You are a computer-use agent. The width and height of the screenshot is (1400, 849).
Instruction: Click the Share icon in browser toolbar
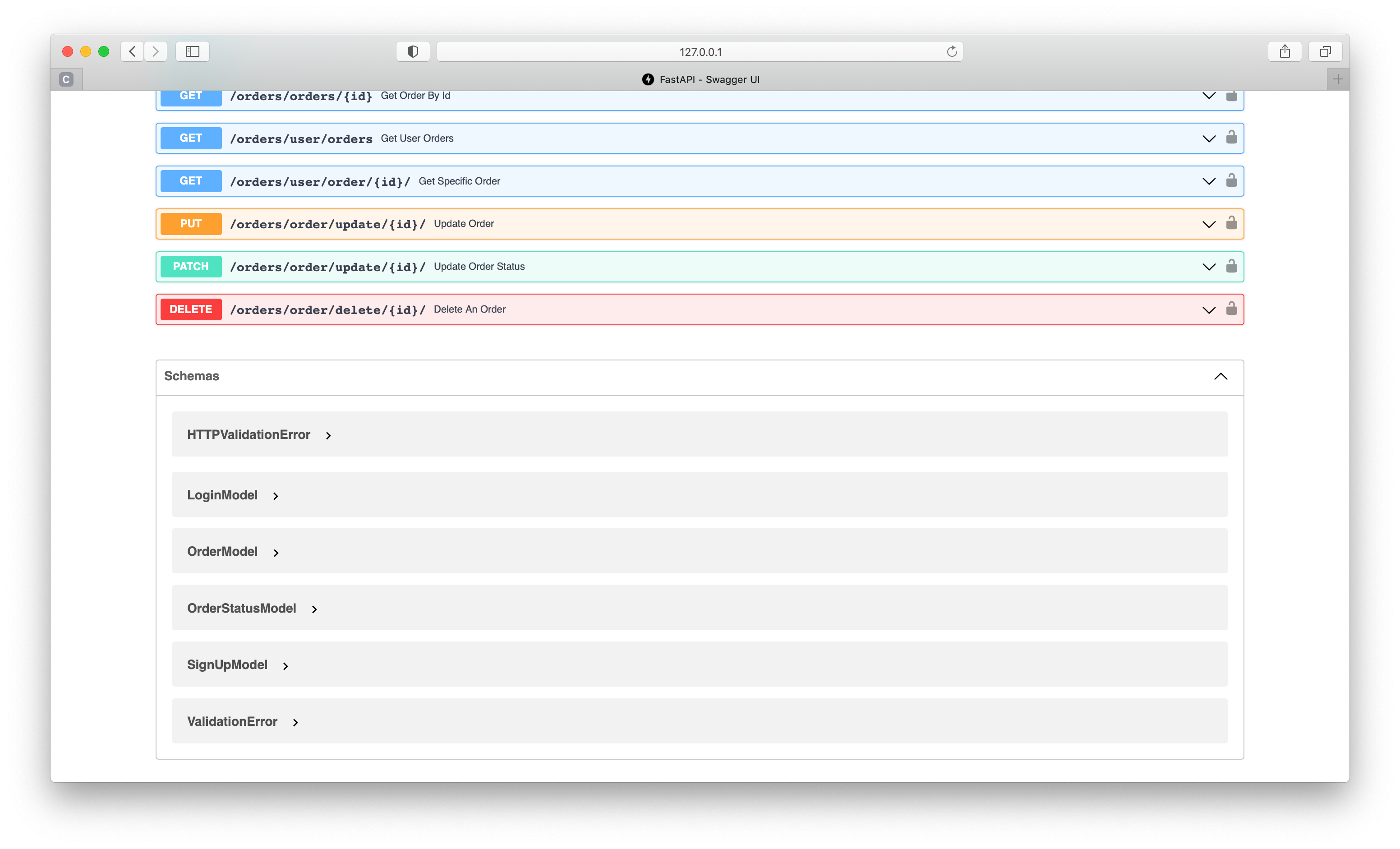click(1285, 51)
